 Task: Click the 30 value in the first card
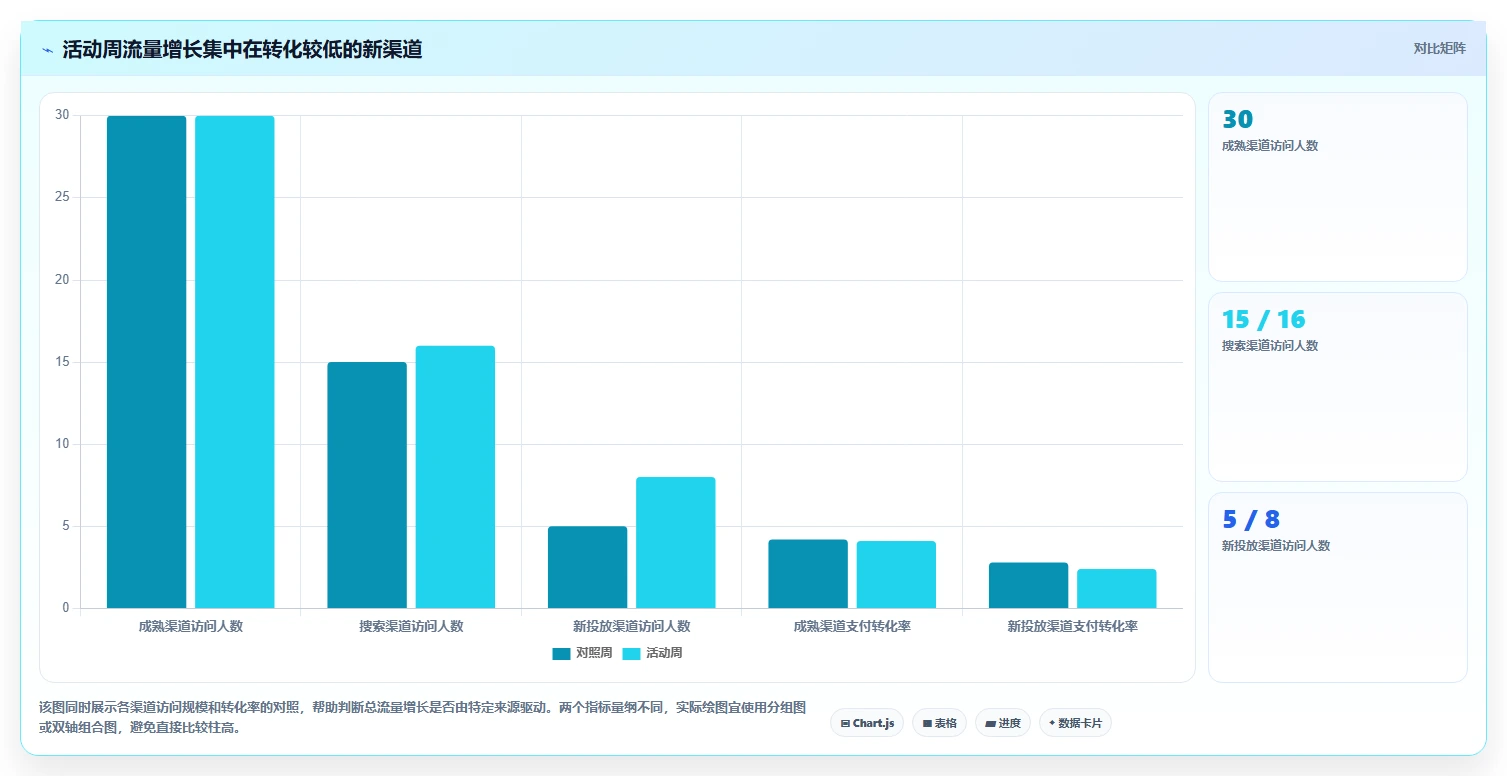click(1238, 119)
